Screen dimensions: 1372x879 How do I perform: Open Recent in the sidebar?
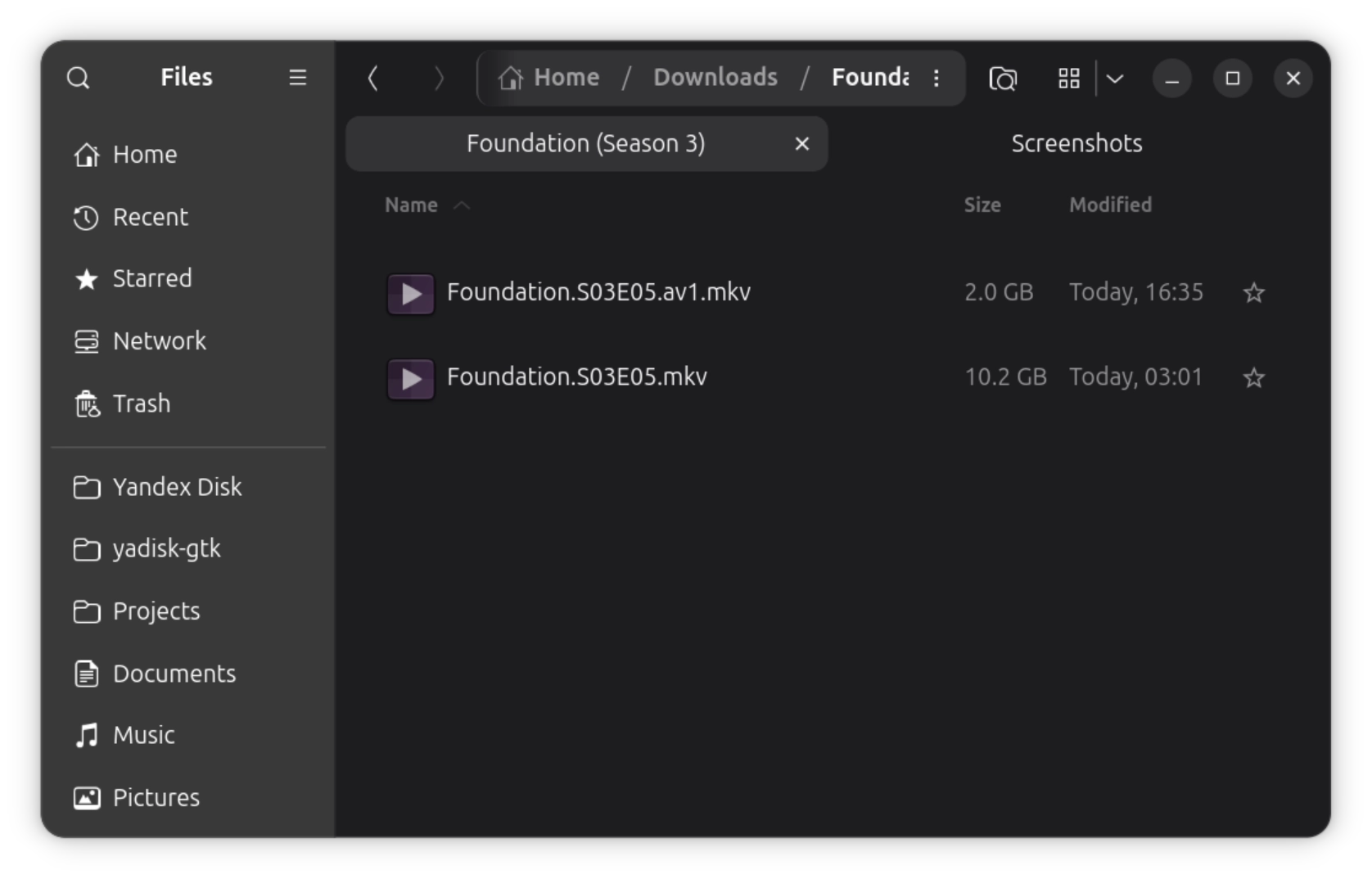pyautogui.click(x=188, y=217)
